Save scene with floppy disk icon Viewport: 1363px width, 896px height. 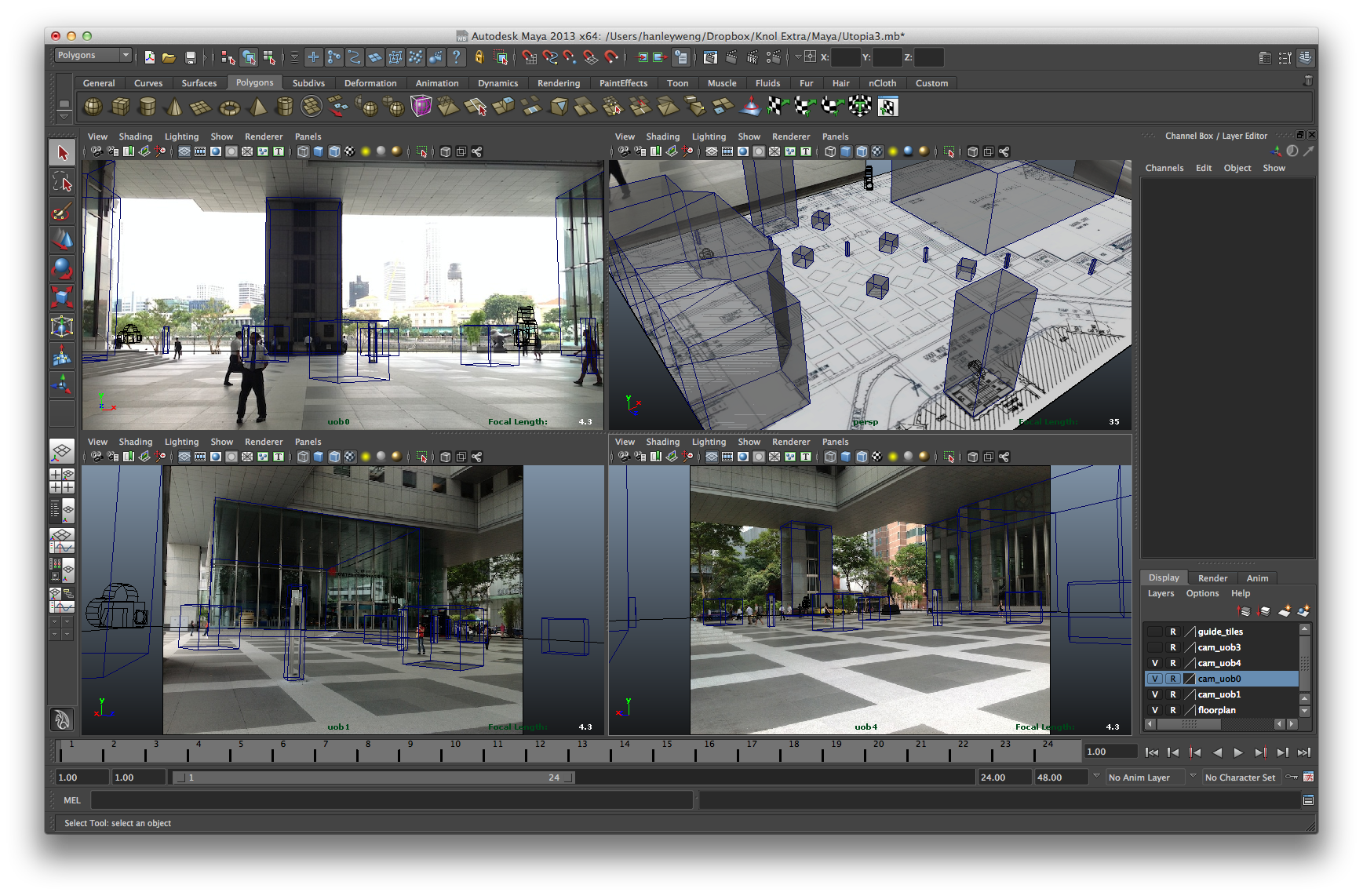(190, 57)
